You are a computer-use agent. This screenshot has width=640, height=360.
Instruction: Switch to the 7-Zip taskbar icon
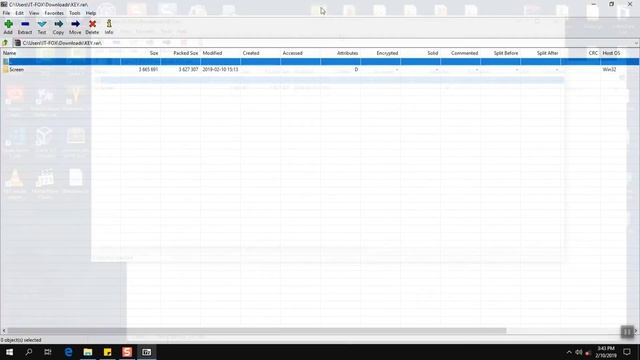tap(147, 352)
